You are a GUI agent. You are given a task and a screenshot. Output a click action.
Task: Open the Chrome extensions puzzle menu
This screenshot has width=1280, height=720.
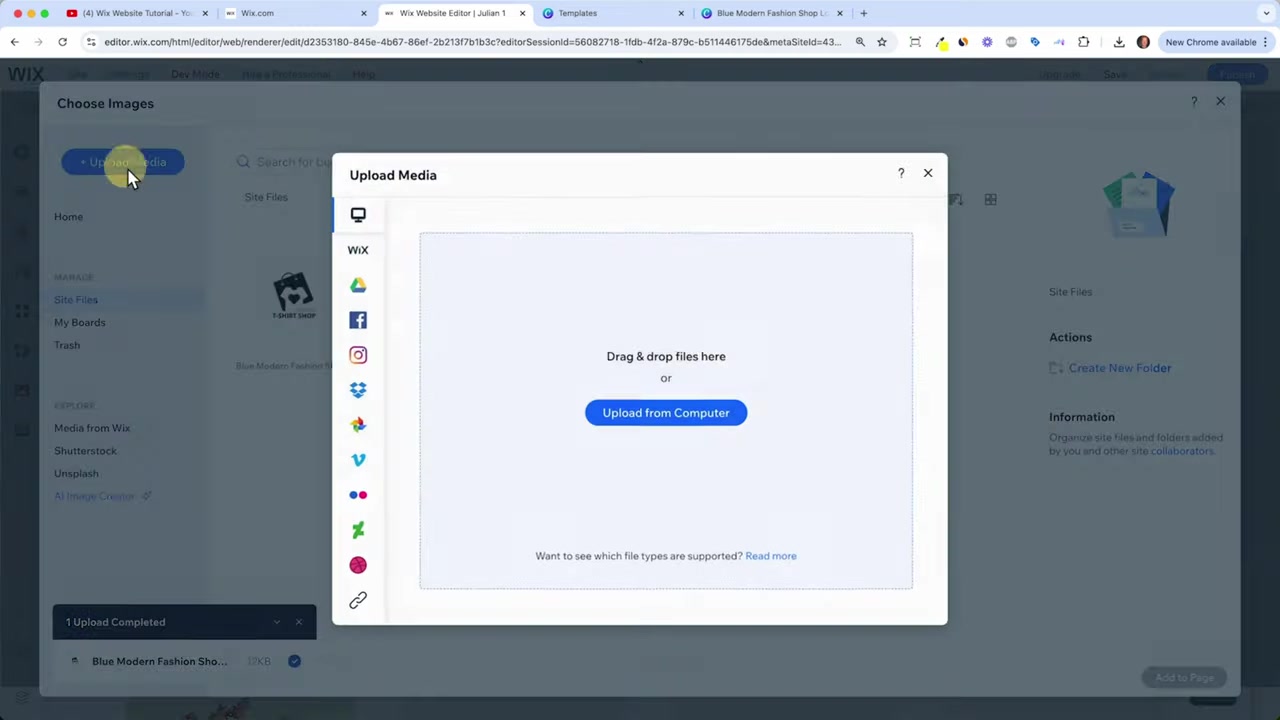coord(1083,42)
